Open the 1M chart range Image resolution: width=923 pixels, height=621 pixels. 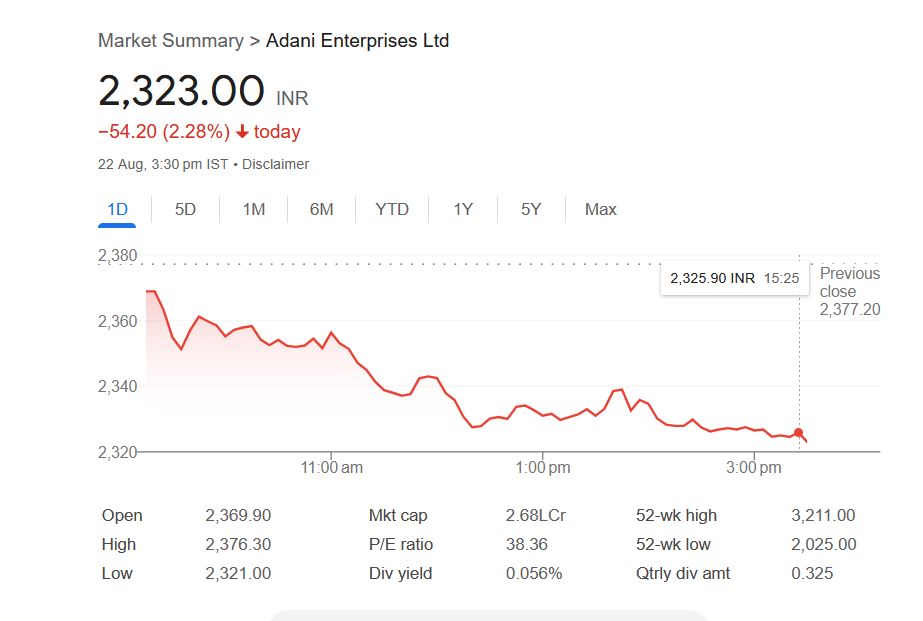pos(253,209)
